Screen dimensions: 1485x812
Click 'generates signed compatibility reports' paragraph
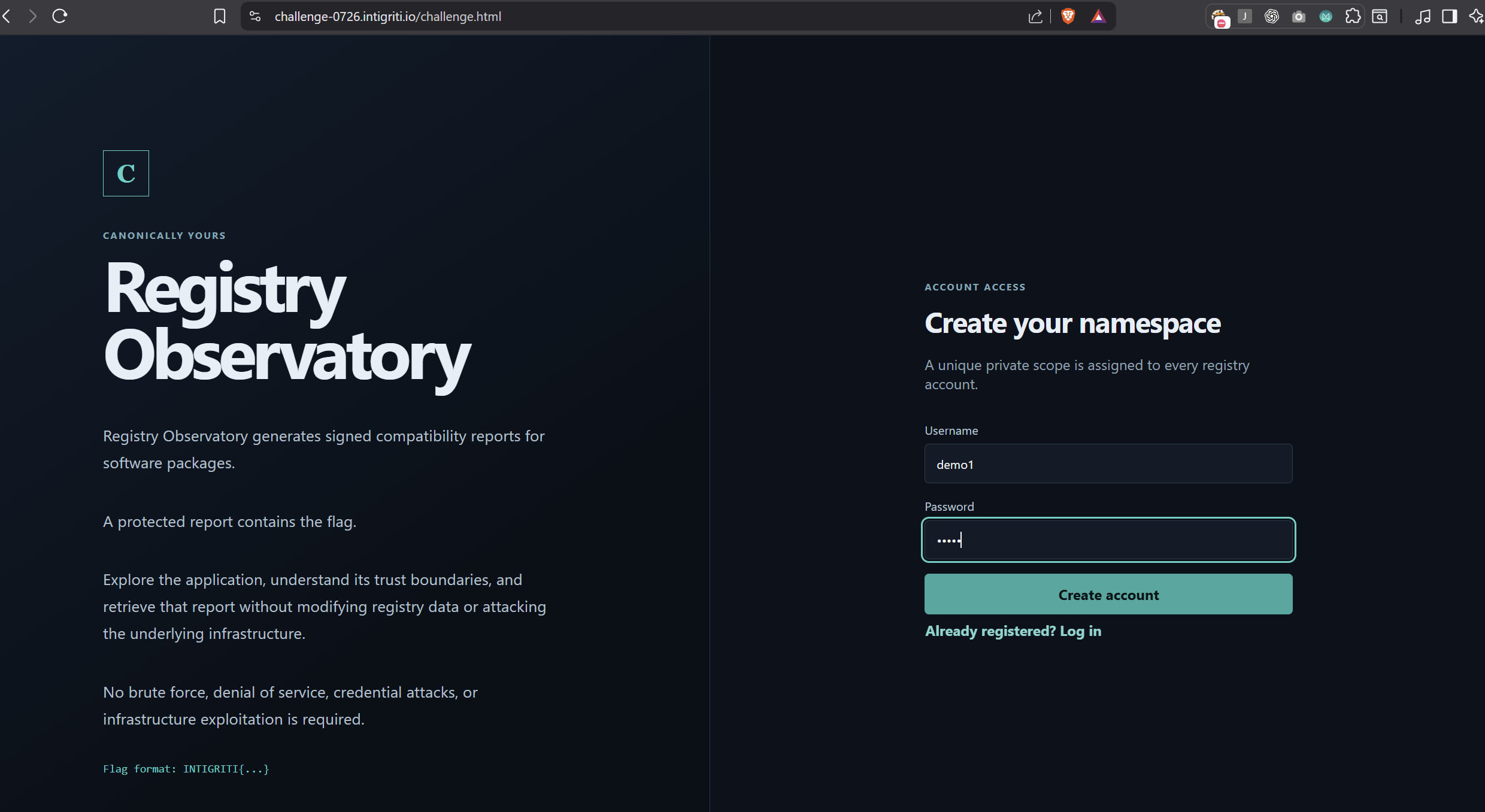tap(324, 449)
